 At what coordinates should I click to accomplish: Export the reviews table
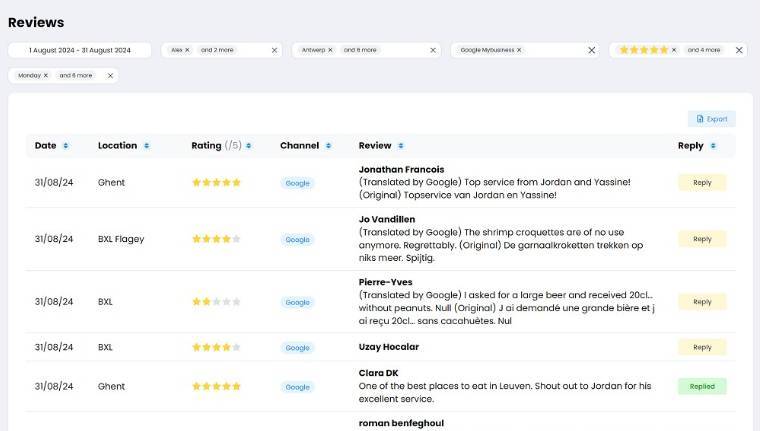point(711,119)
